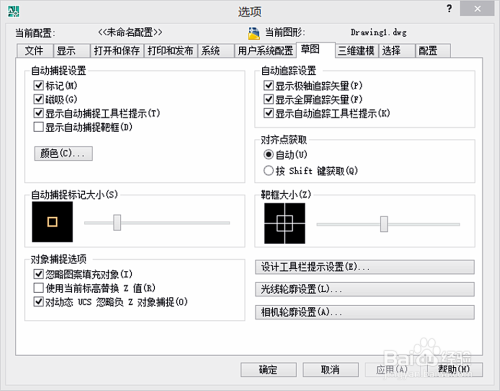This screenshot has width=500, height=391.
Task: Toggle 显示全屏追踪矢量(F) checkbox
Action: (x=268, y=99)
